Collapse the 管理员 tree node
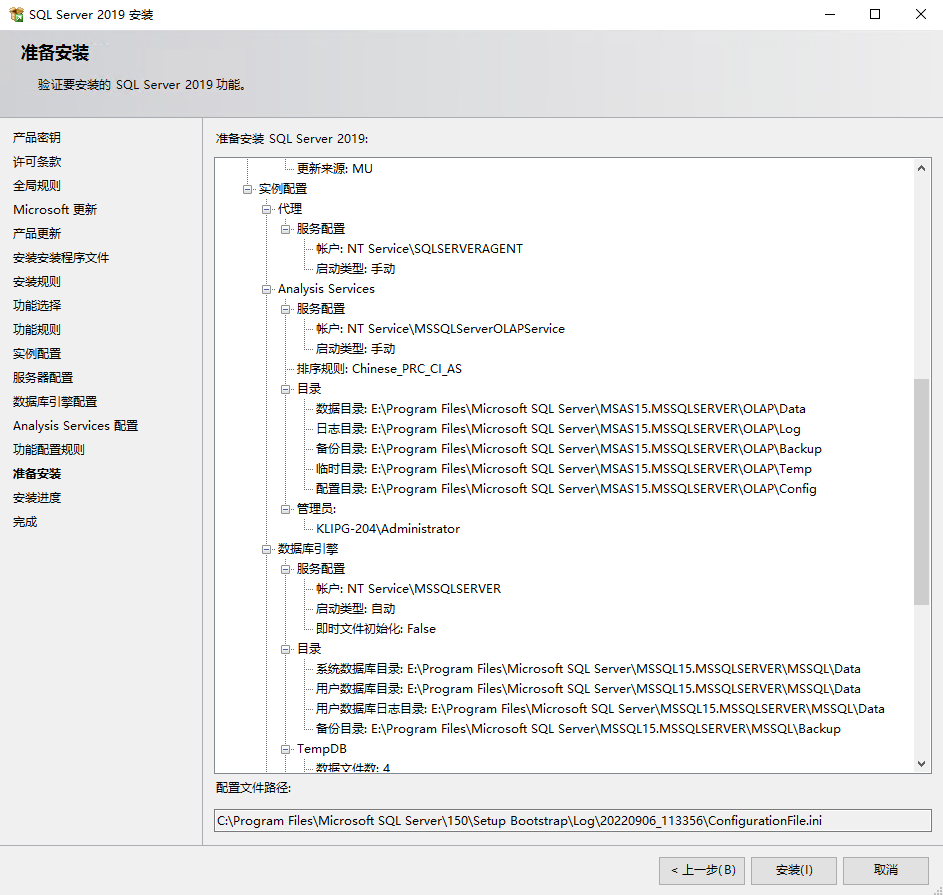Viewport: 943px width, 895px height. point(286,509)
